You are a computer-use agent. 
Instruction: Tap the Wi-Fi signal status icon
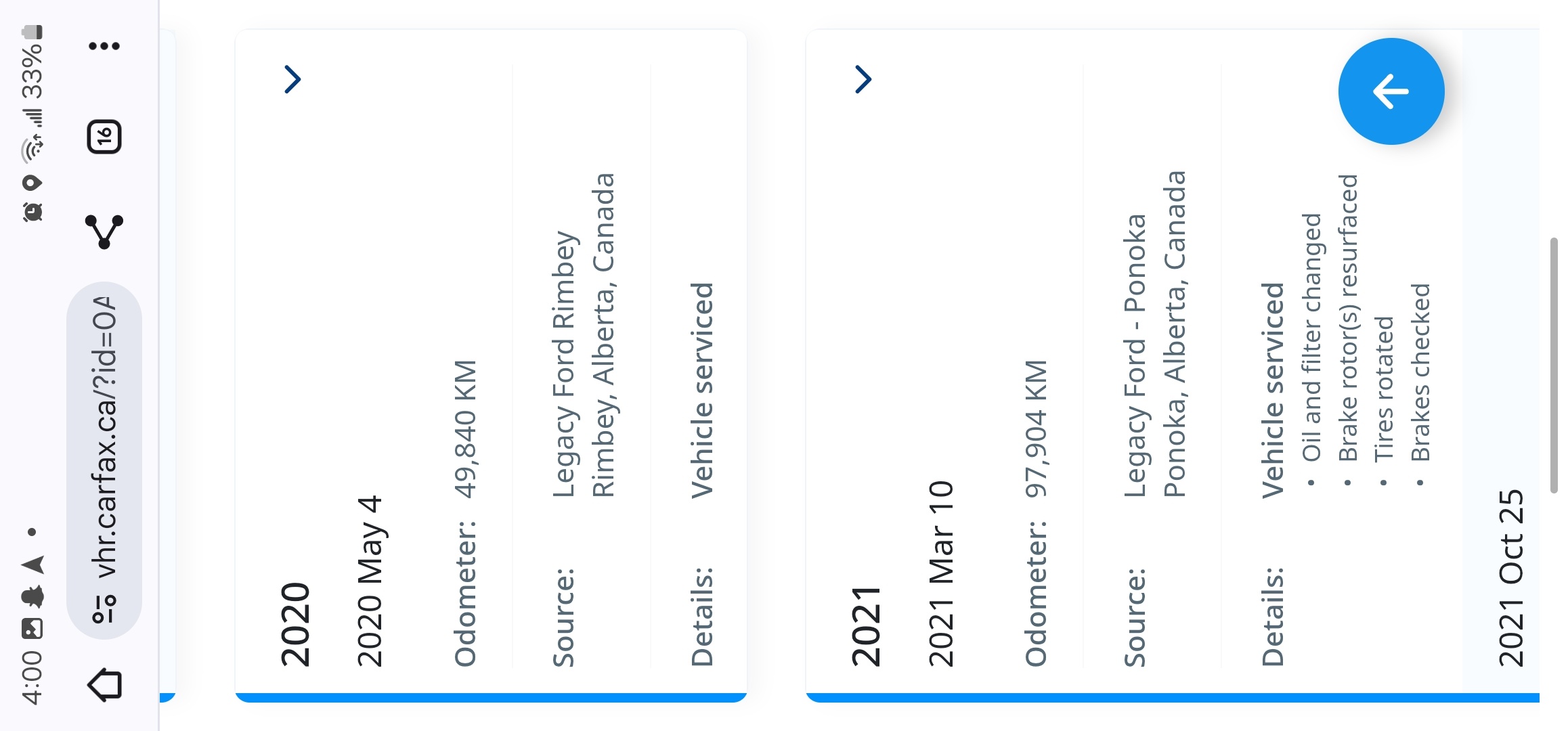click(32, 149)
